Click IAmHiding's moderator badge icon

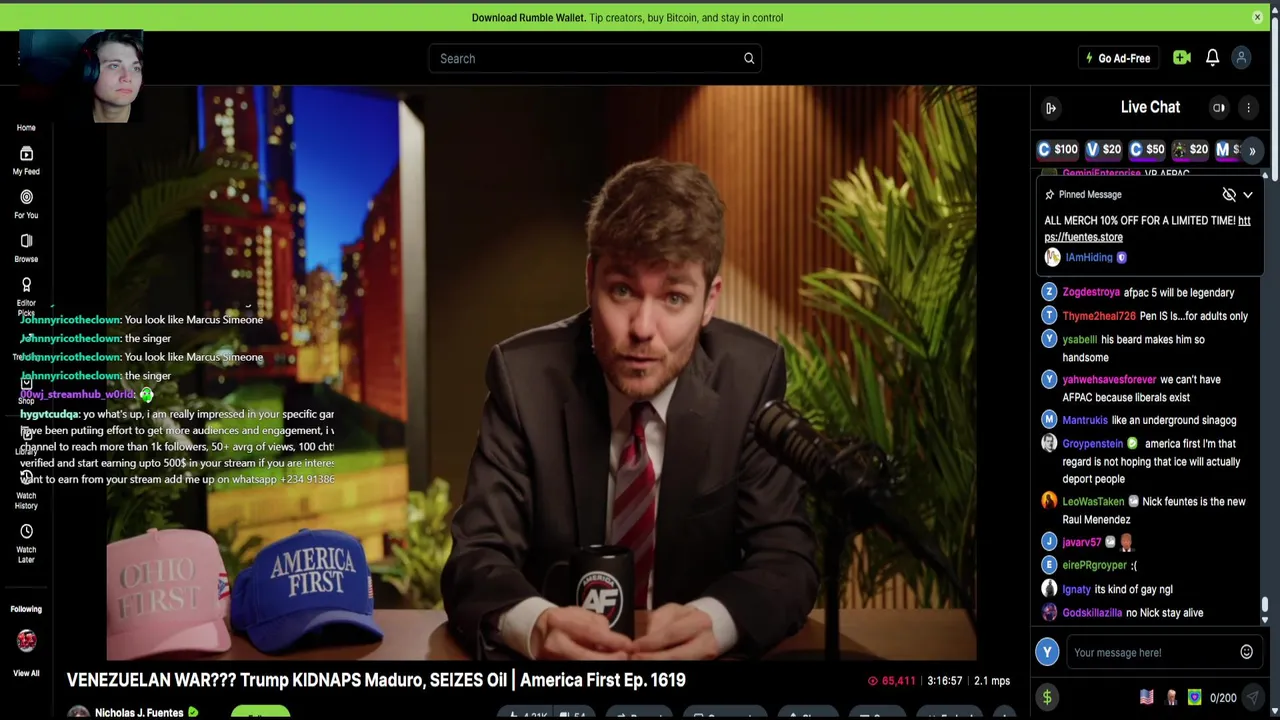(1121, 258)
